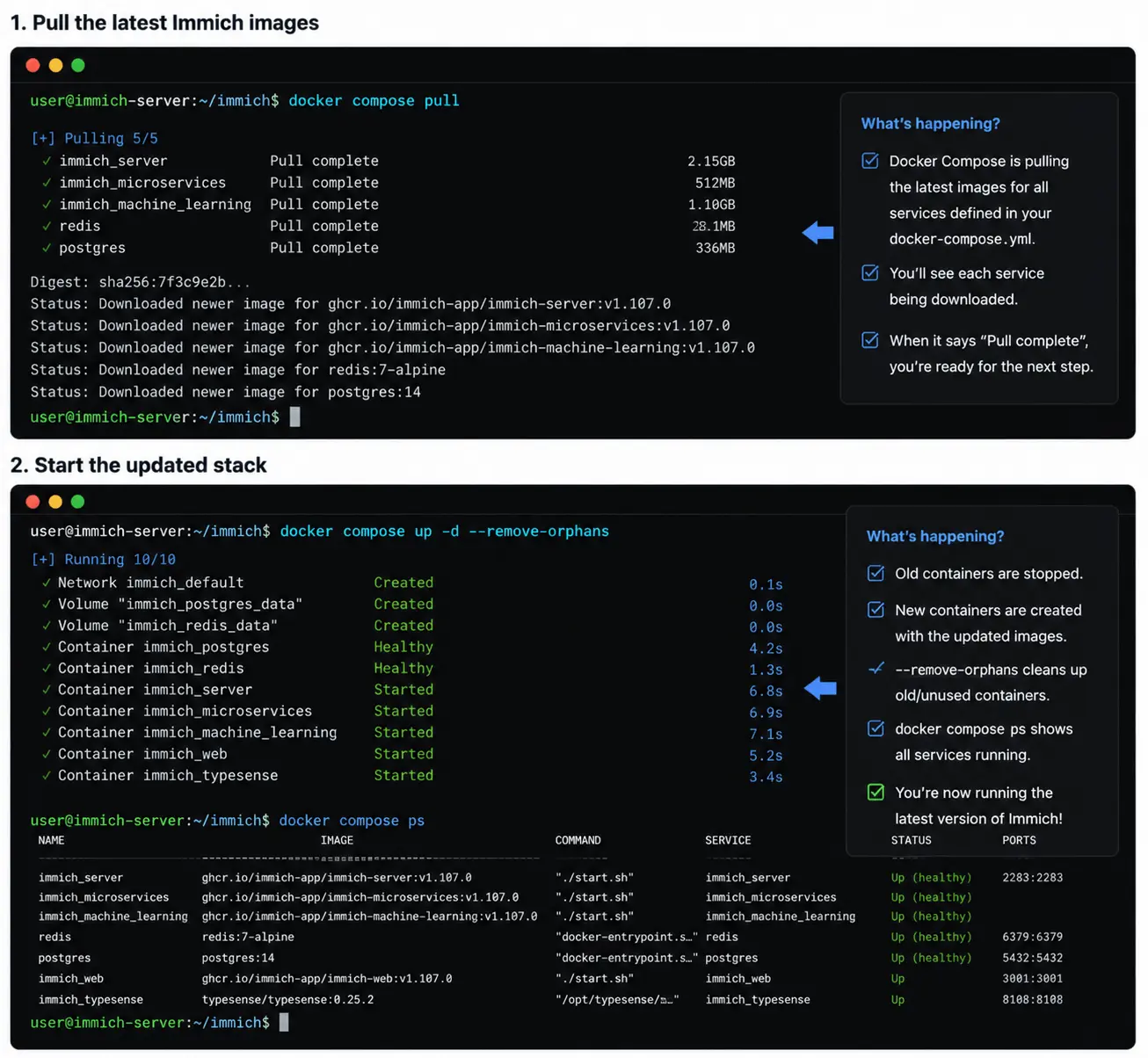Click the "5432:5432" port value
Image resolution: width=1148 pixels, height=1058 pixels.
click(x=1032, y=959)
